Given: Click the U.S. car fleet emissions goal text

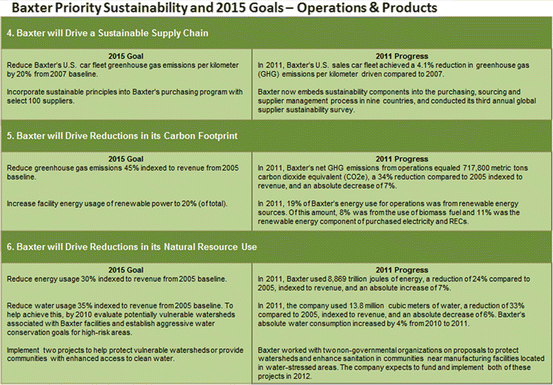Looking at the screenshot, I should click(x=123, y=70).
